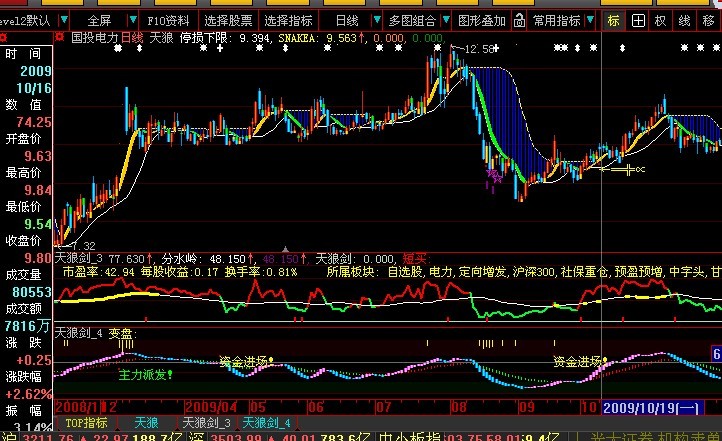Click the 停损下限: 9.394 text
This screenshot has width=722, height=441.
225,38
